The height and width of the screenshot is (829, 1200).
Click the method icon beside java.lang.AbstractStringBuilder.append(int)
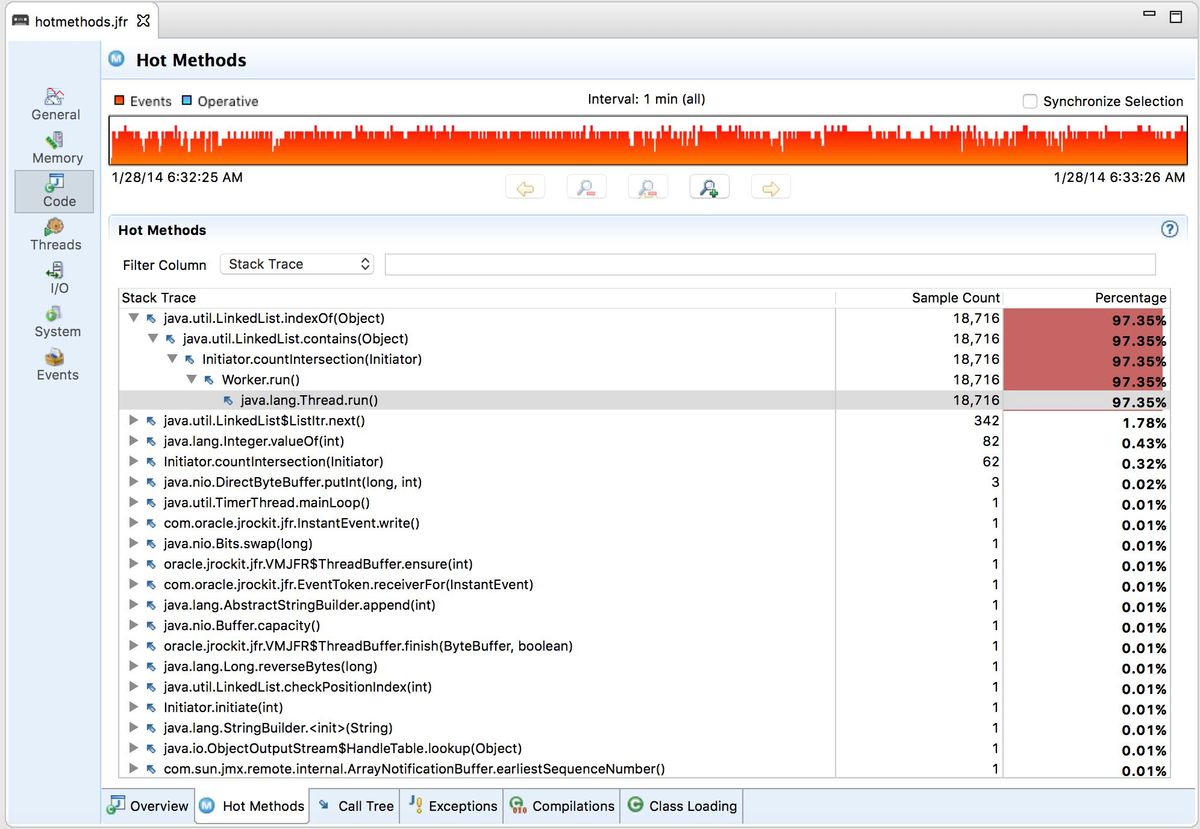point(151,605)
